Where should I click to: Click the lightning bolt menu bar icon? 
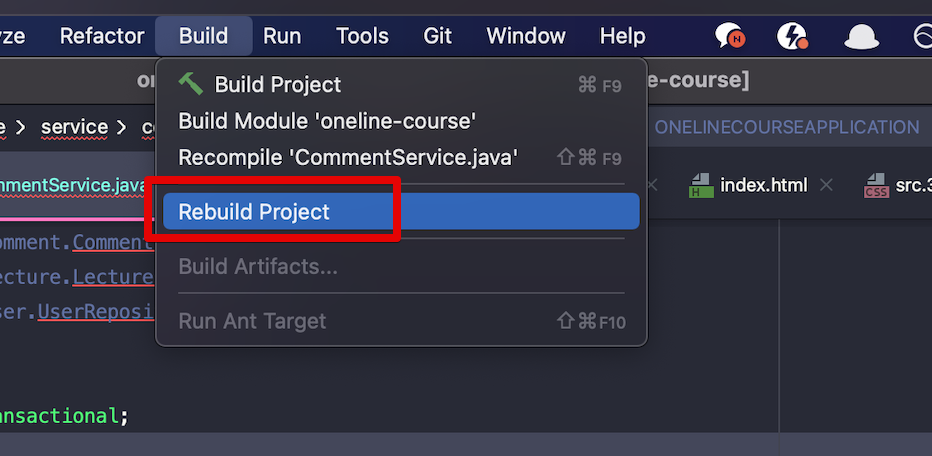(792, 36)
